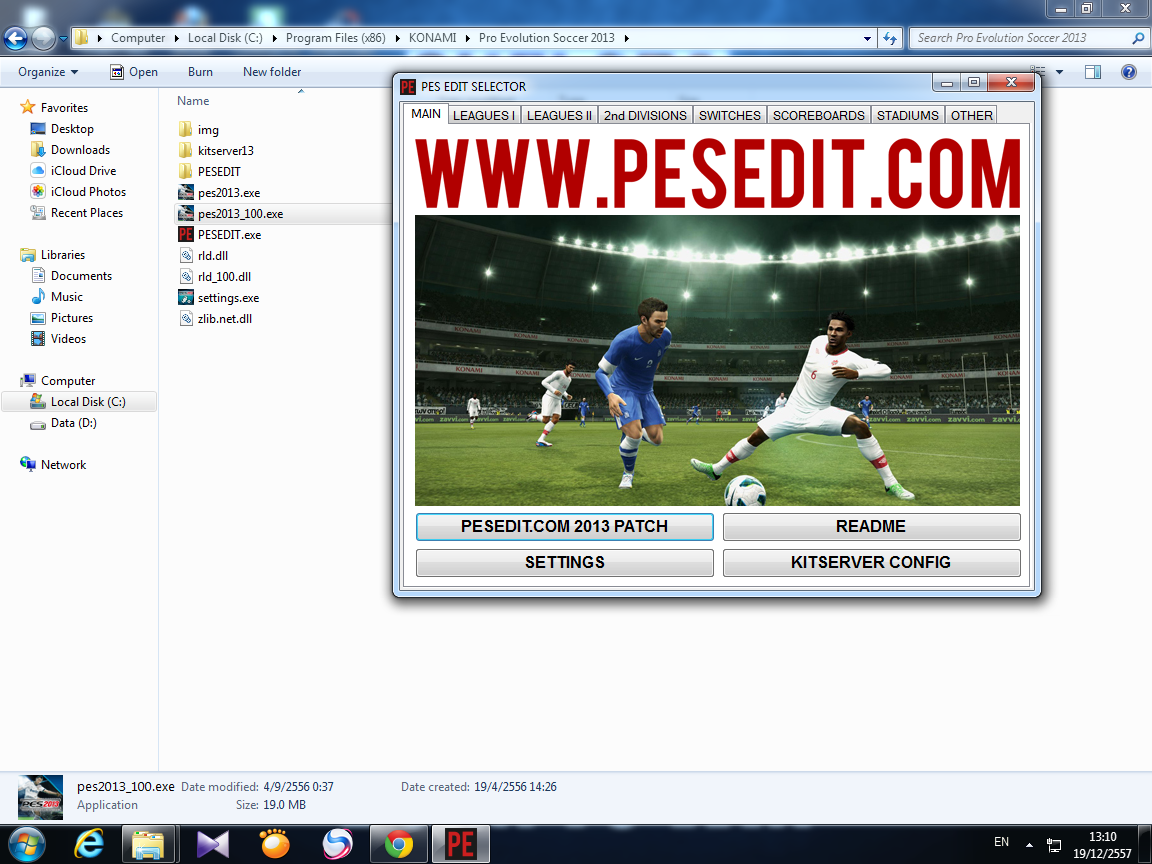Viewport: 1152px width, 864px height.
Task: Toggle the preview pane icon
Action: pyautogui.click(x=1092, y=72)
